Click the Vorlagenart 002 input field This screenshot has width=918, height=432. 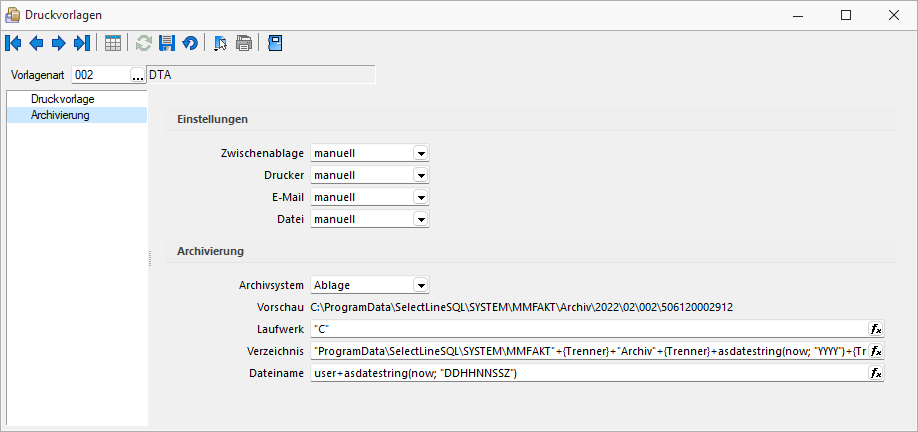click(x=101, y=75)
